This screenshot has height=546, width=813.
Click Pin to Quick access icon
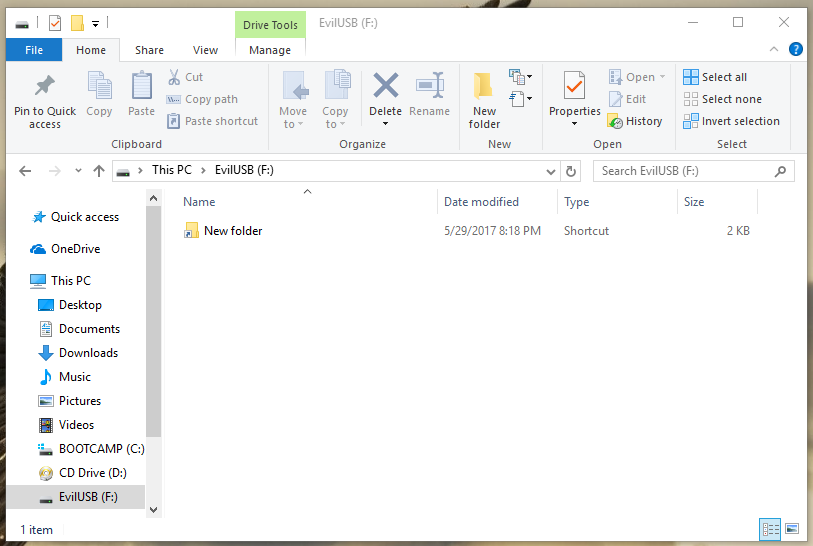click(x=45, y=86)
